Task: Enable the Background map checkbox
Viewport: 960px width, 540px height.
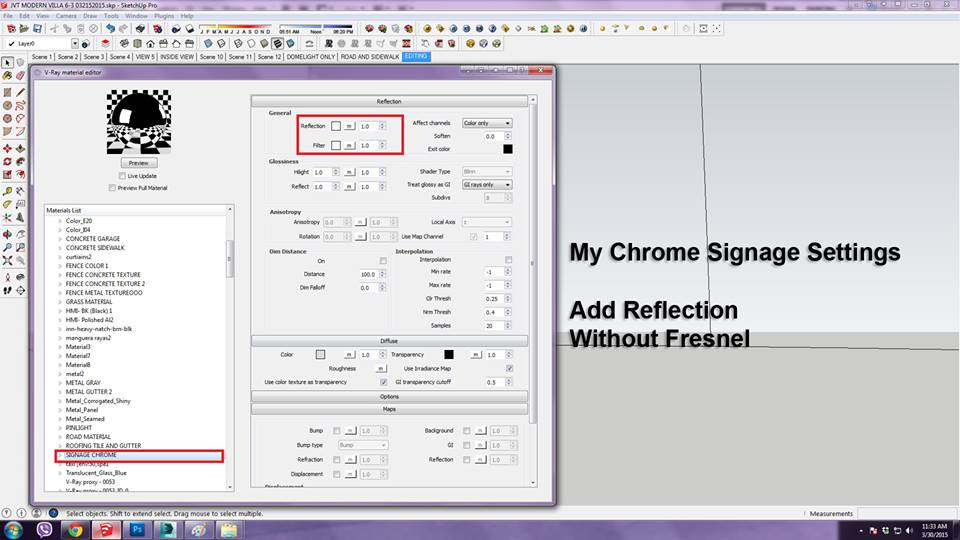Action: pos(467,431)
